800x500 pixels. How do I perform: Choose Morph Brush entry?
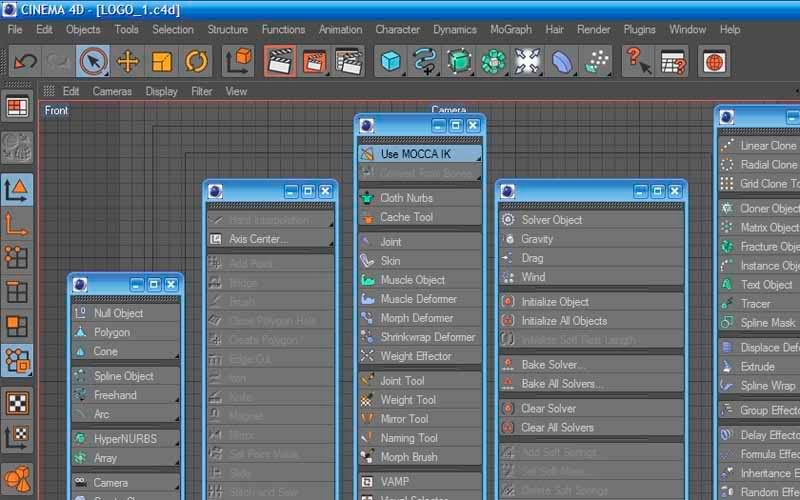coord(419,457)
